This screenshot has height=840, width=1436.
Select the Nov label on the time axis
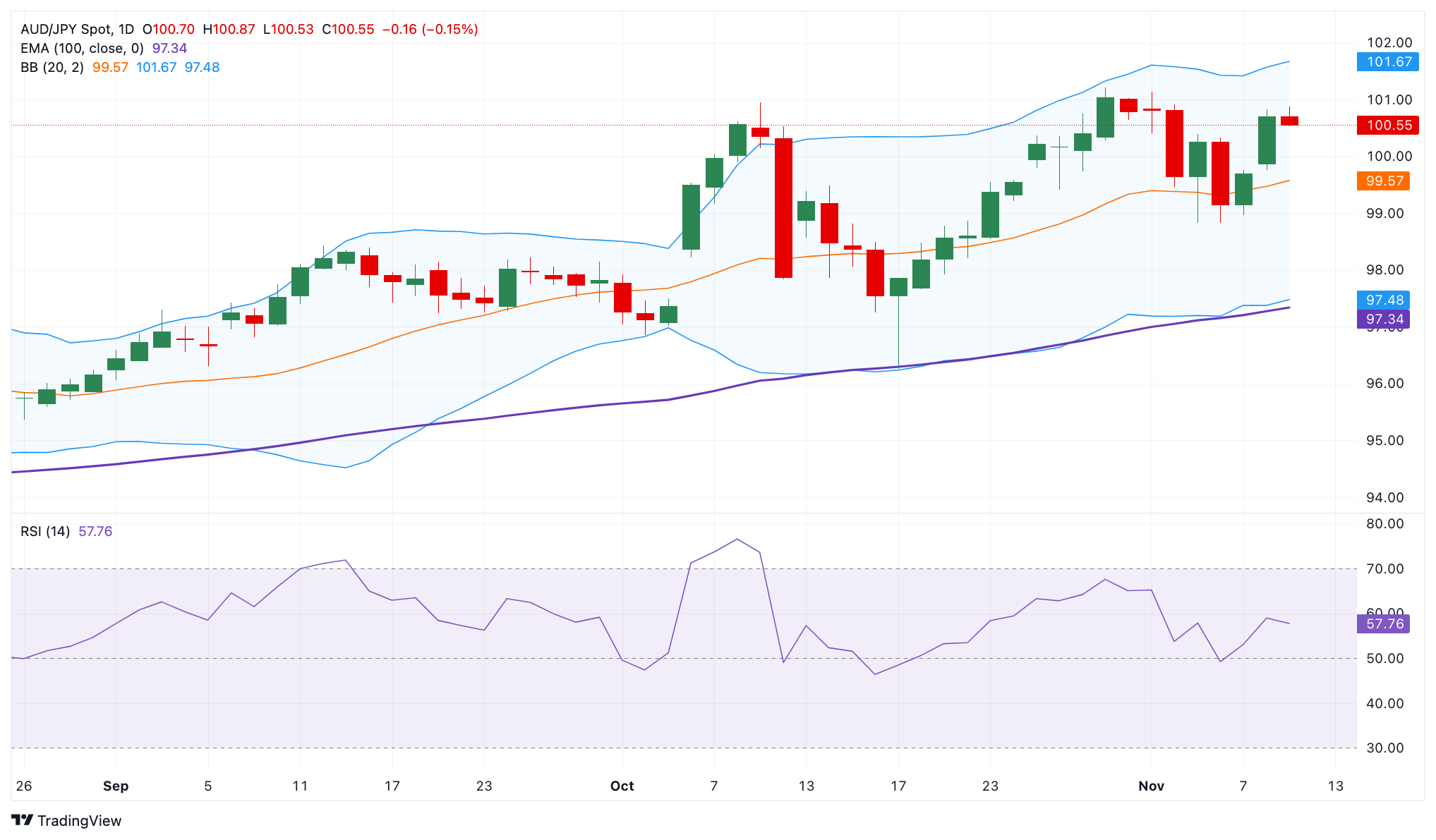(x=1152, y=786)
